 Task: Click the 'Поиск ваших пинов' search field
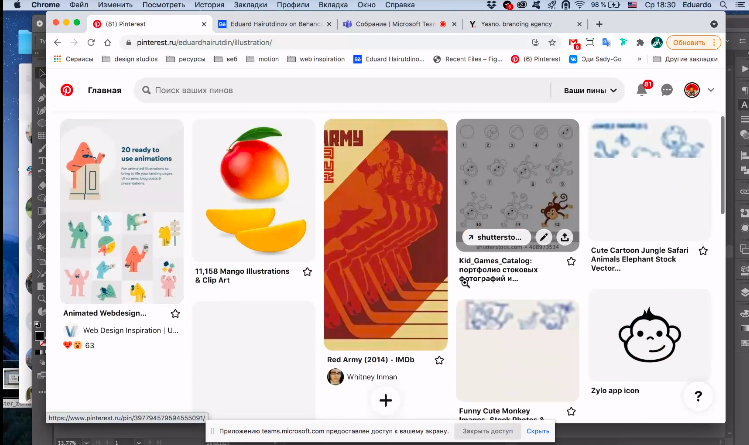(340, 90)
